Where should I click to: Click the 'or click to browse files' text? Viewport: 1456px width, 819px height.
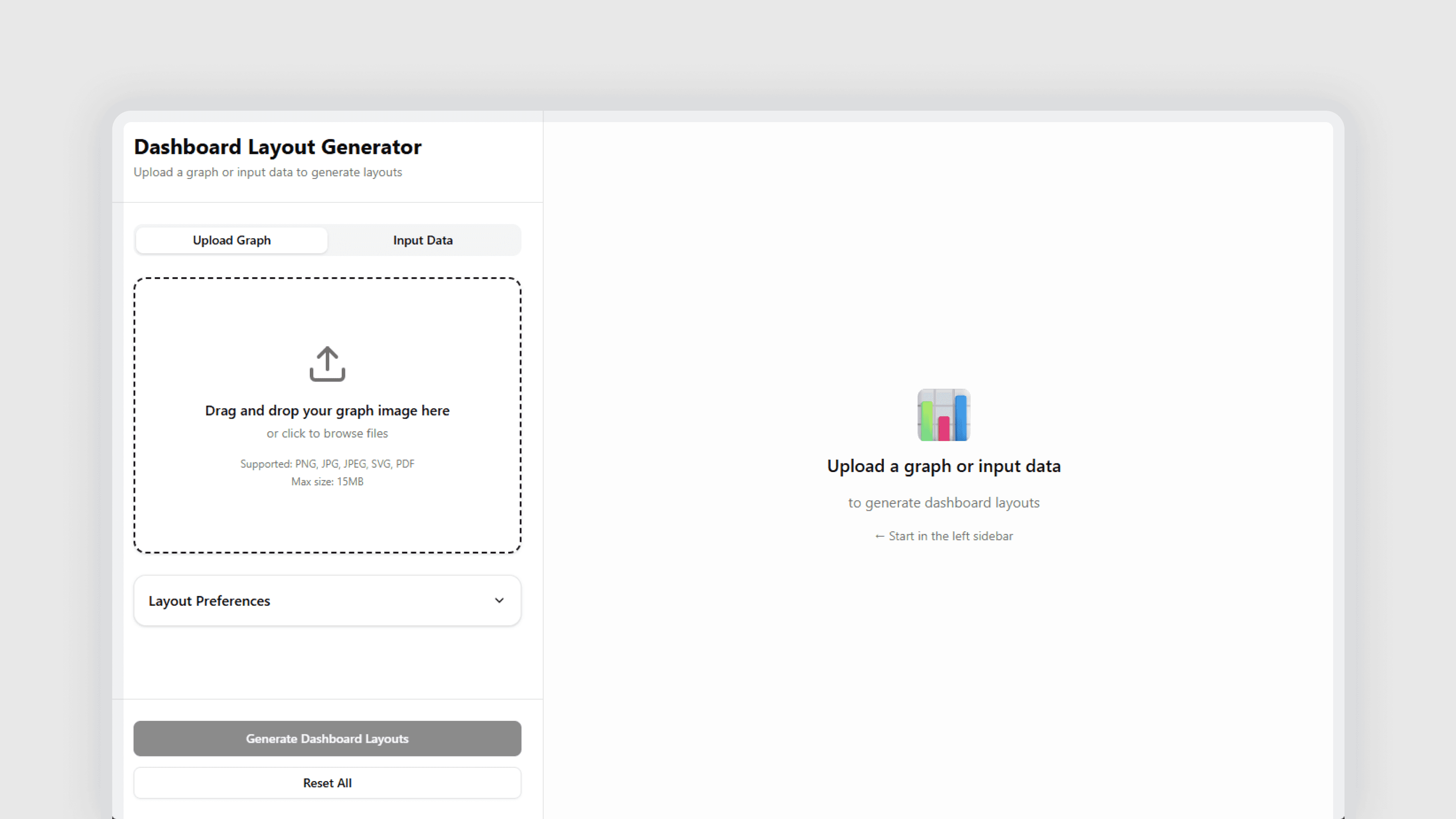[x=327, y=433]
